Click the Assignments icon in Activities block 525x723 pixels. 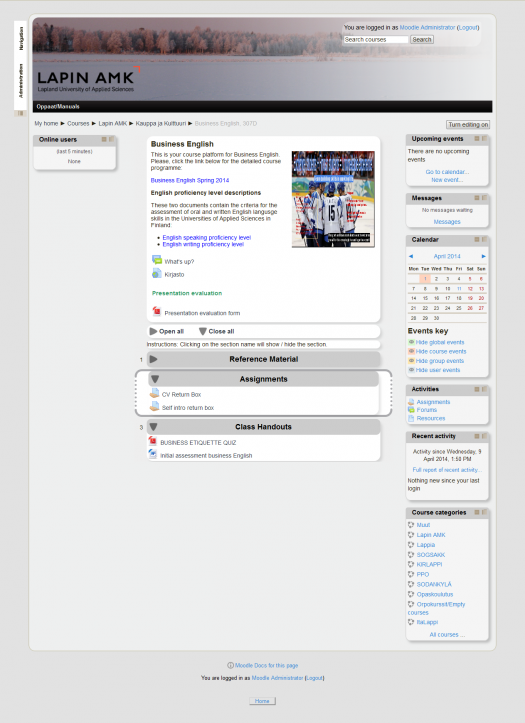click(411, 402)
